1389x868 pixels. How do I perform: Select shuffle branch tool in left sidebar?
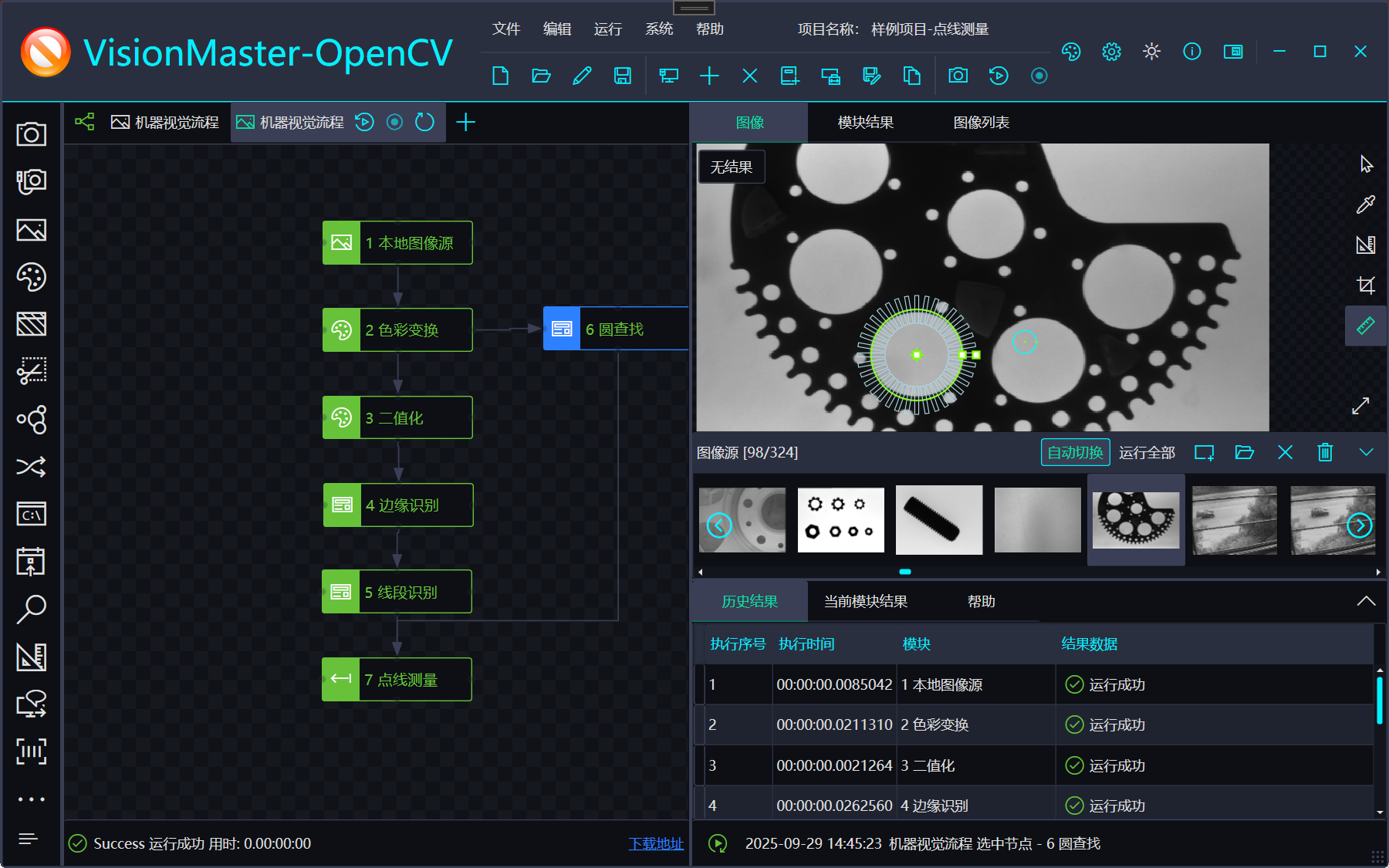(32, 467)
